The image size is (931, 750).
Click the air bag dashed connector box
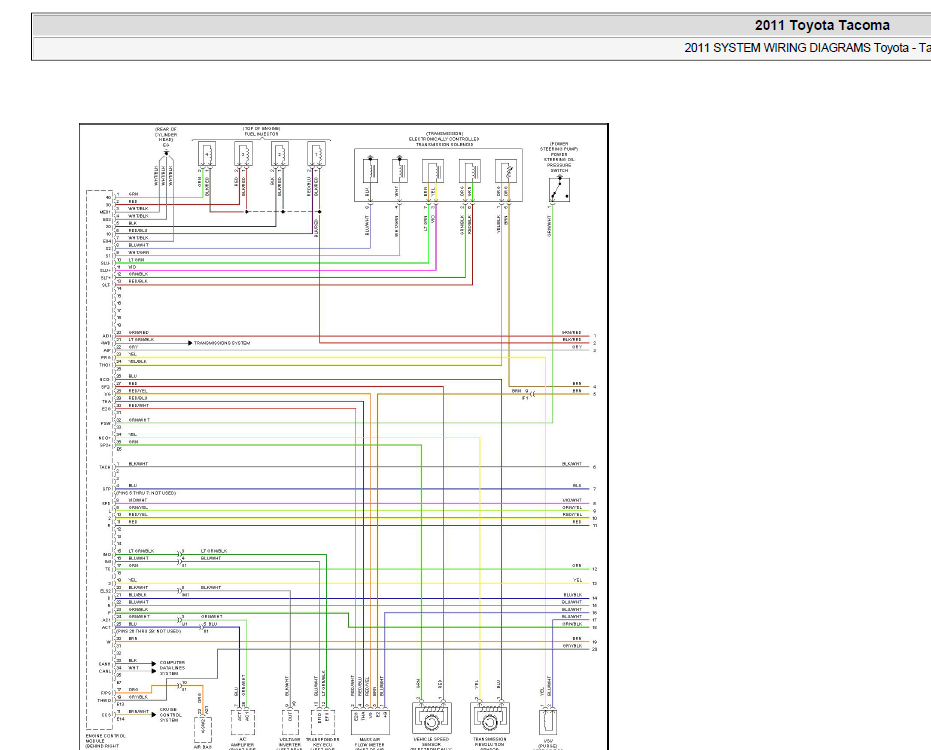(x=202, y=728)
